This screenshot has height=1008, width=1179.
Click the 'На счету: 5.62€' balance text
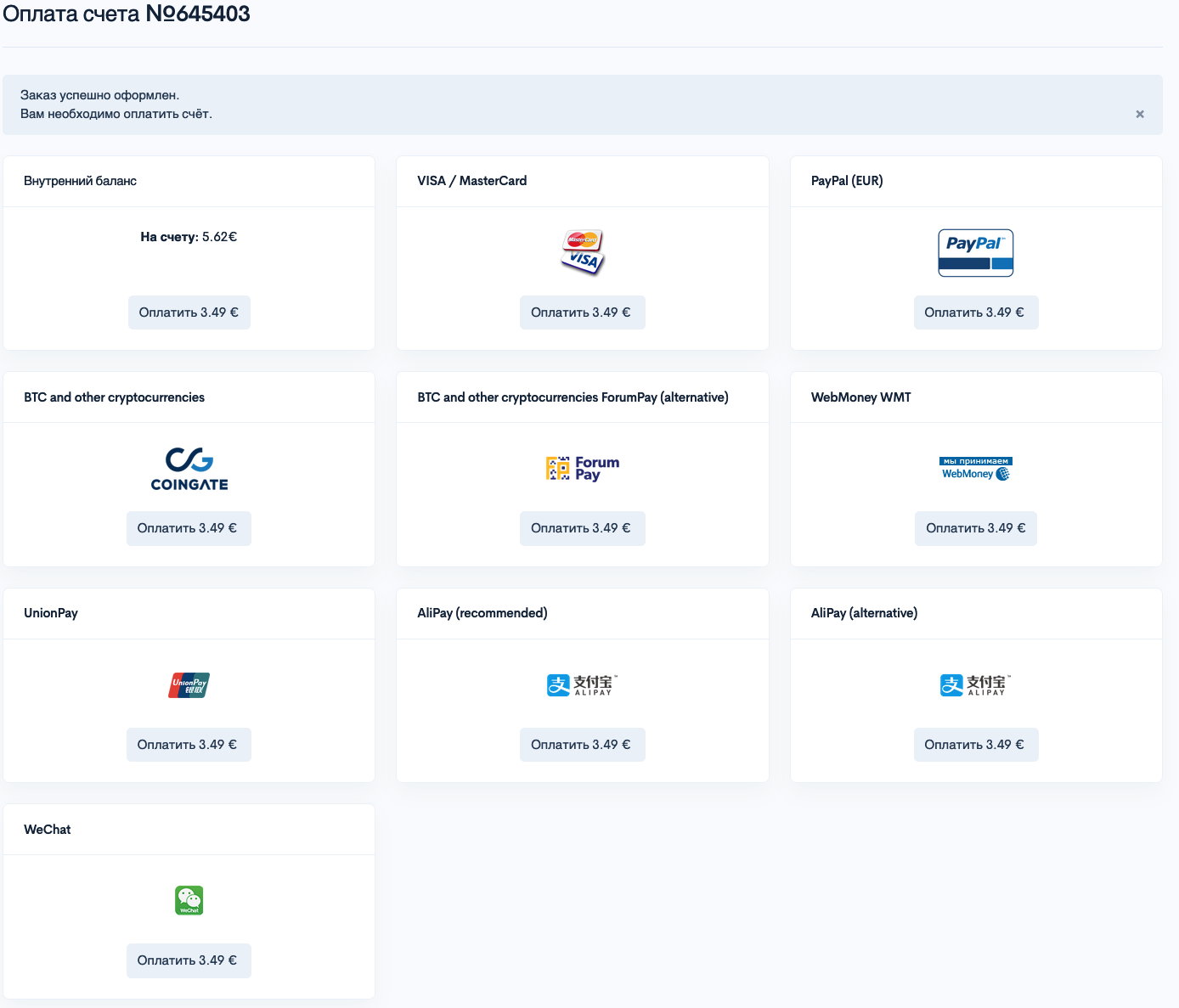pyautogui.click(x=189, y=237)
